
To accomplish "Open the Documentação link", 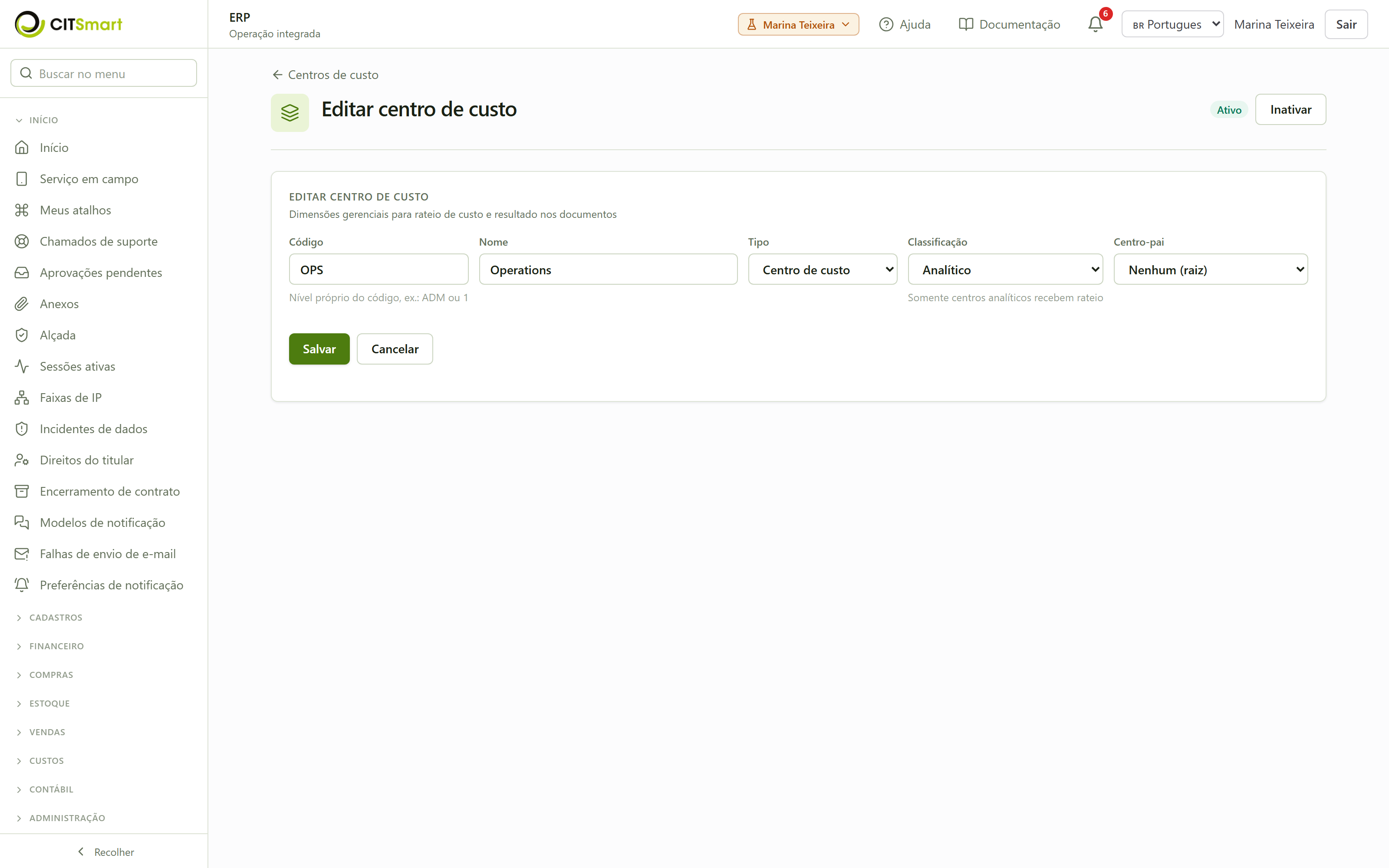I will coord(1010,24).
